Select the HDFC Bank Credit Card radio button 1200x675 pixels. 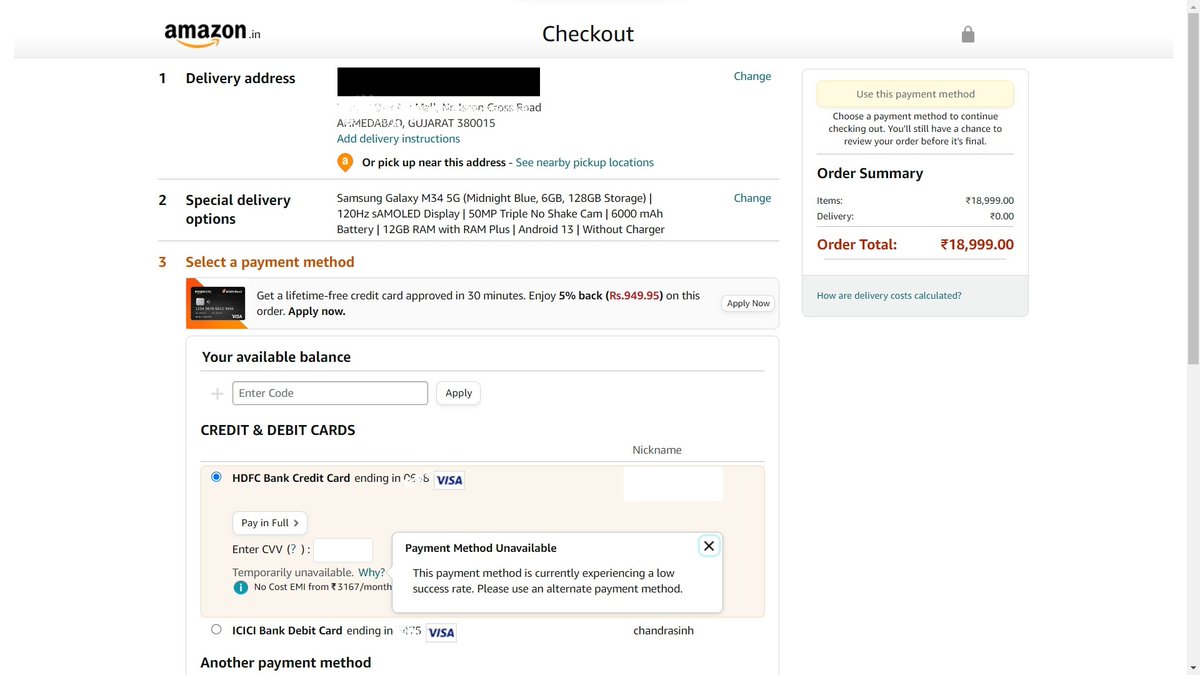tap(216, 478)
